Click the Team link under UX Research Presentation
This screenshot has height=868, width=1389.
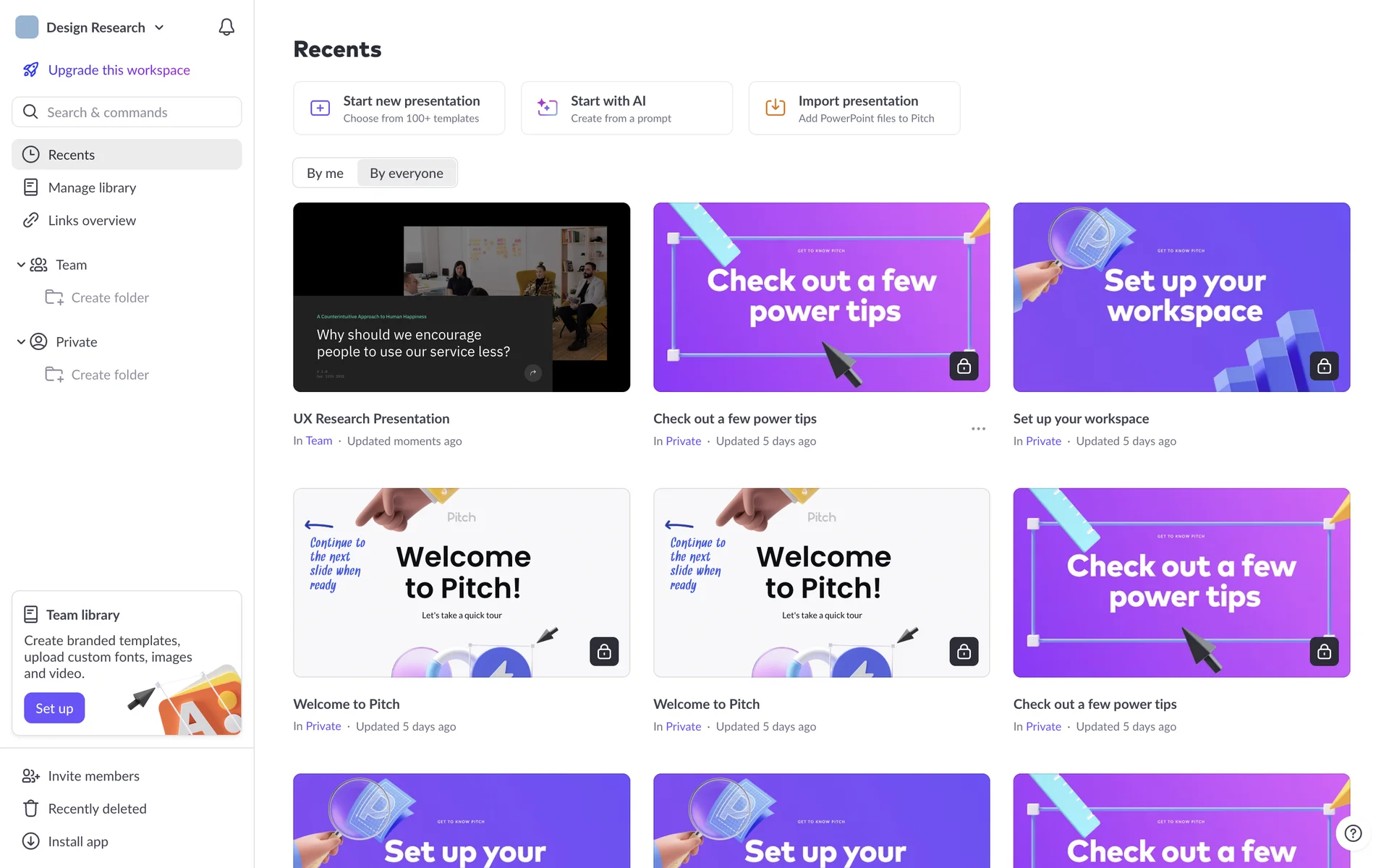318,441
